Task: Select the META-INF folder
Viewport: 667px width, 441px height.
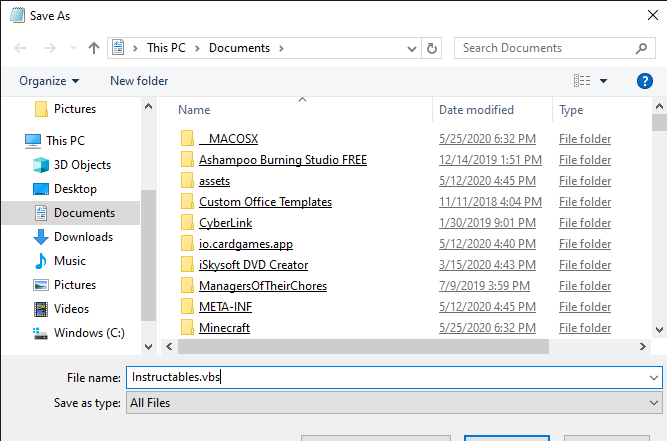Action: point(225,307)
